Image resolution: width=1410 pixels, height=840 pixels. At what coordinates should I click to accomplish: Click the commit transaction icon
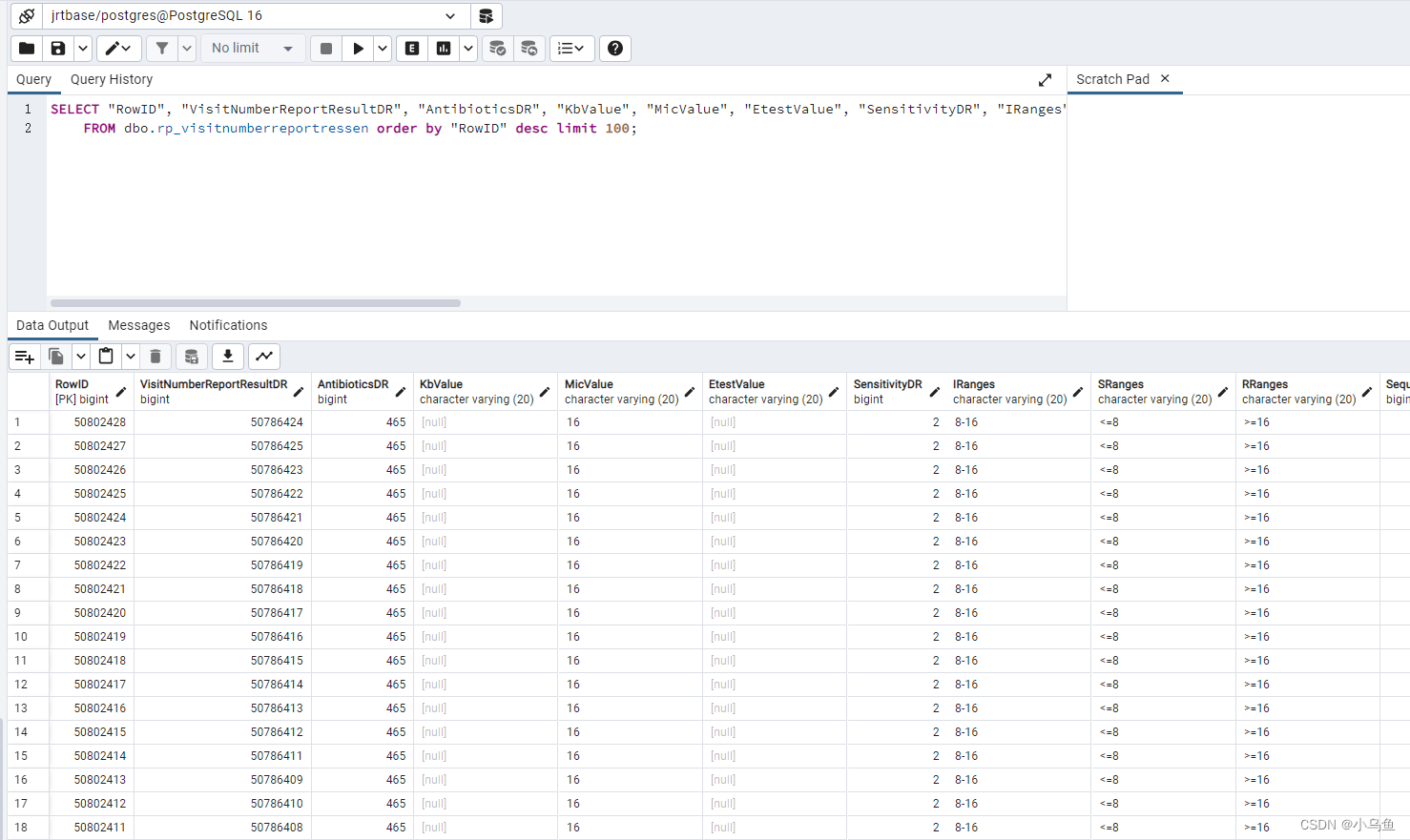[497, 49]
